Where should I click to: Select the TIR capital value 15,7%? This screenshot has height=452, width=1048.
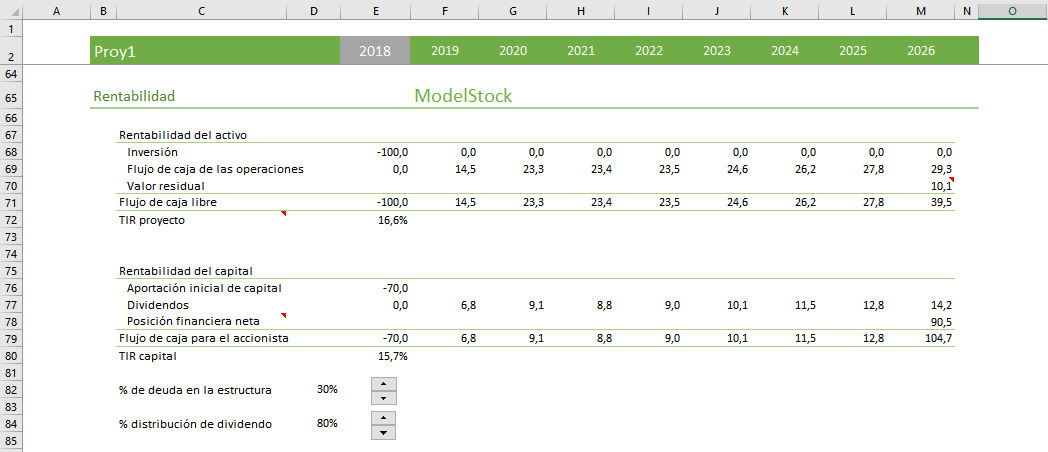pos(390,355)
